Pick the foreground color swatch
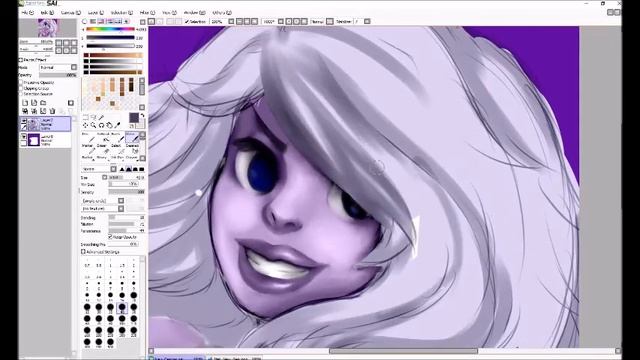640x360 pixels. point(134,118)
